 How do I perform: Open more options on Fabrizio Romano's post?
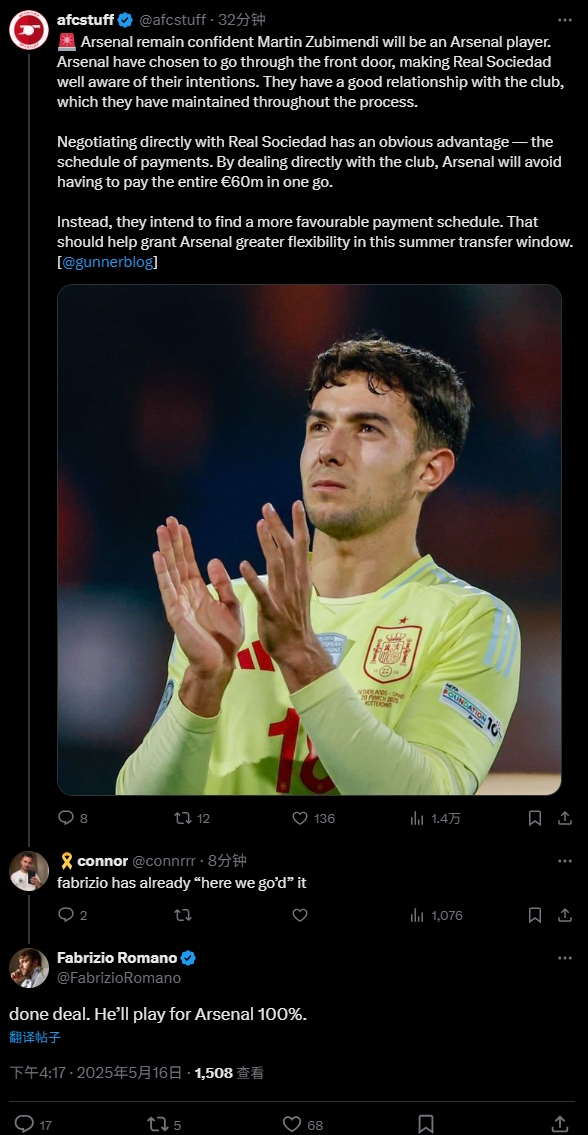point(565,958)
